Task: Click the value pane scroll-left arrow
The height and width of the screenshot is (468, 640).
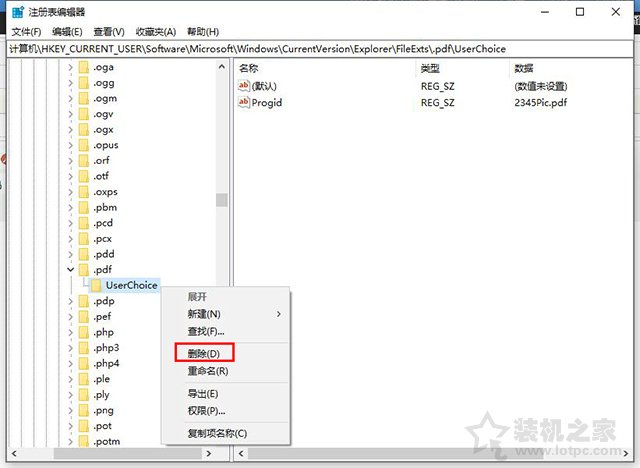Action: click(241, 453)
